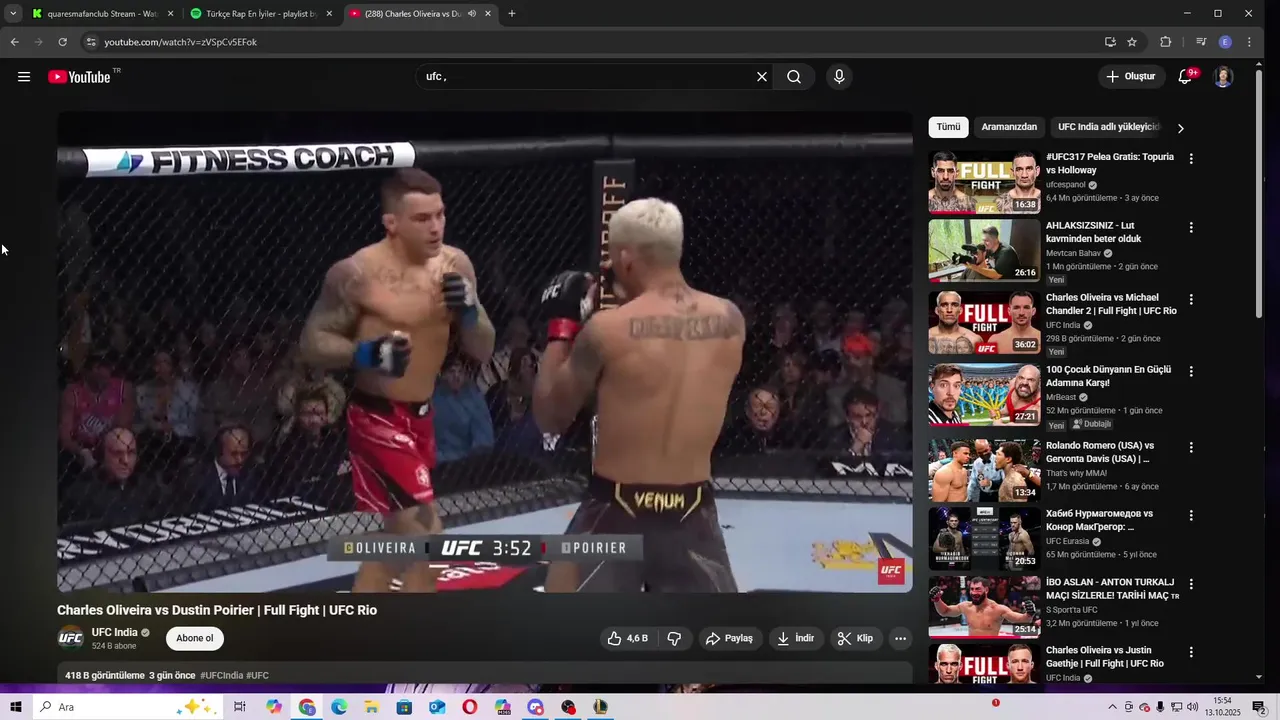
Task: Open the account avatar menu
Action: coord(1223,77)
